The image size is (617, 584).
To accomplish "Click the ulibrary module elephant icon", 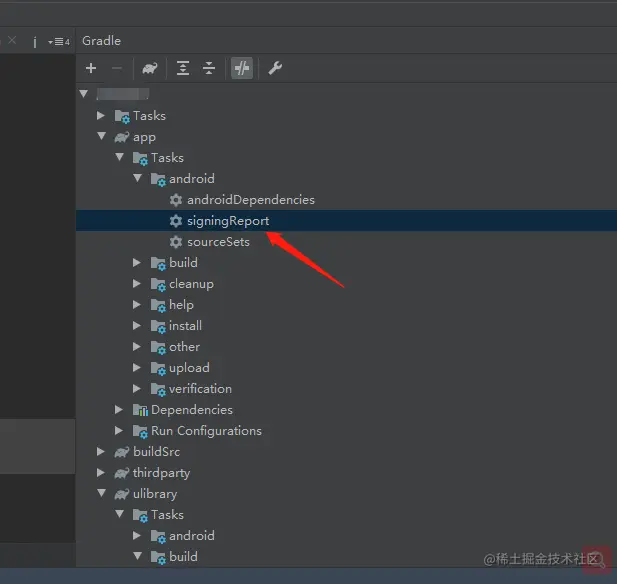I will pyautogui.click(x=122, y=494).
